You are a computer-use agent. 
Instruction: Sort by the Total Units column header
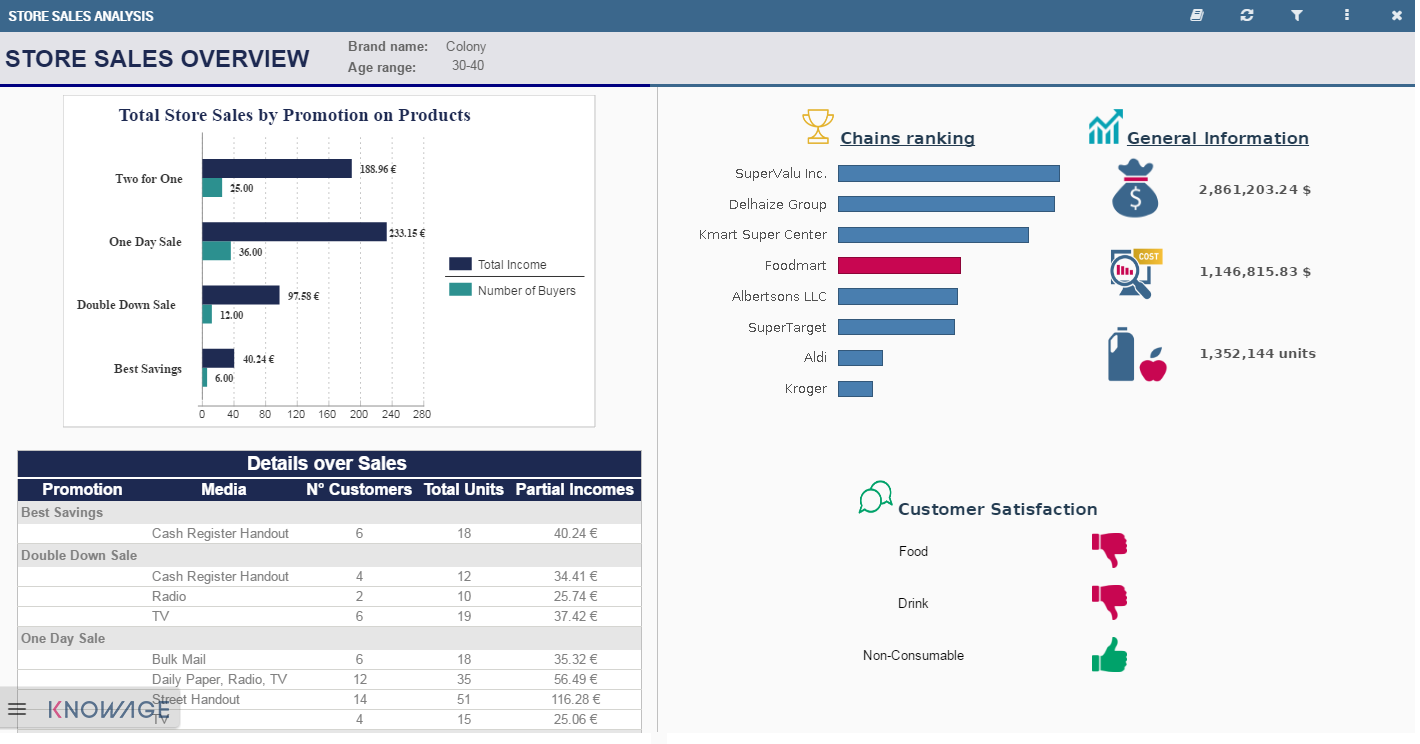464,489
